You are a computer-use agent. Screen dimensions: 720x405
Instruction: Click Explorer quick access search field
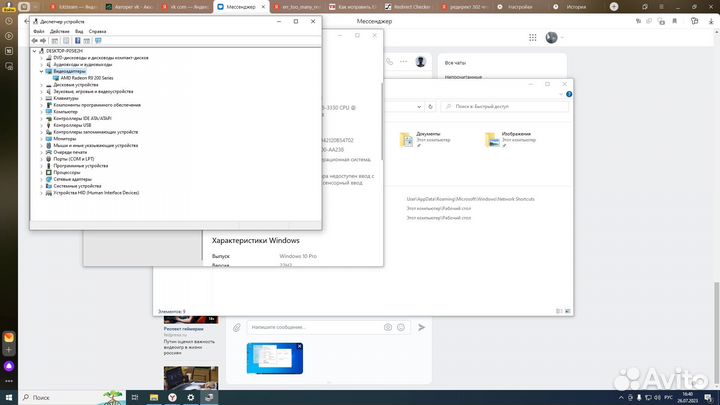point(505,107)
